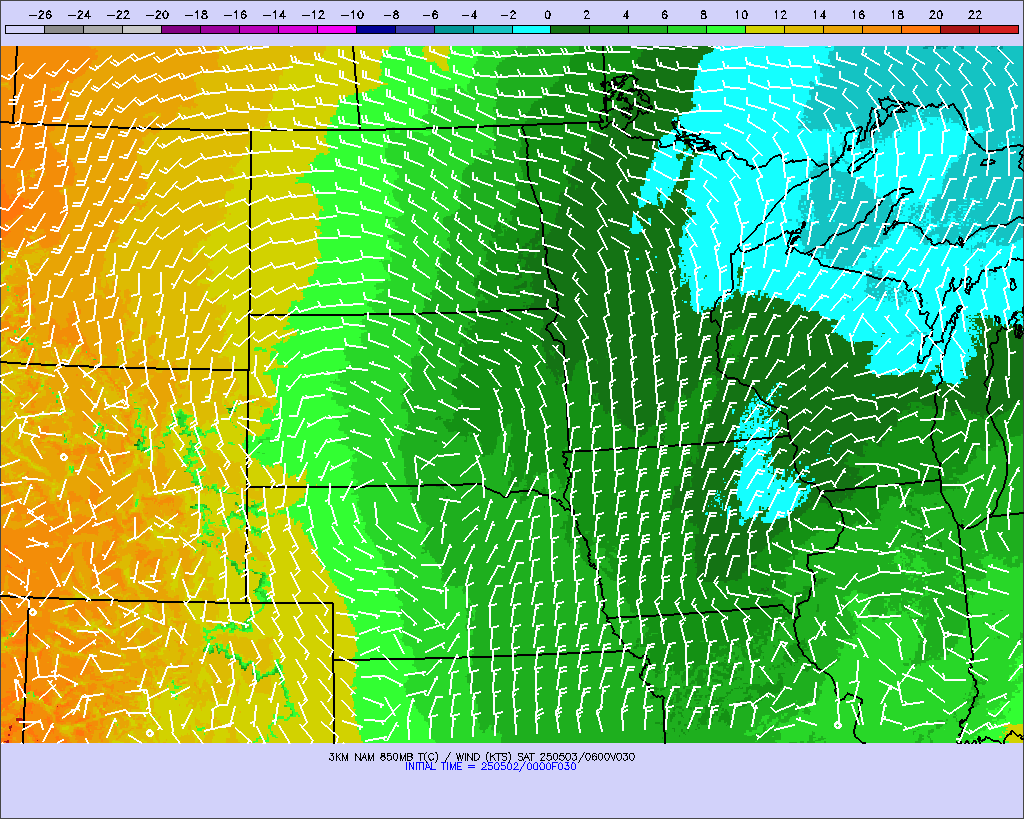Select the '-24' legend label
This screenshot has height=819, width=1024.
[x=79, y=14]
